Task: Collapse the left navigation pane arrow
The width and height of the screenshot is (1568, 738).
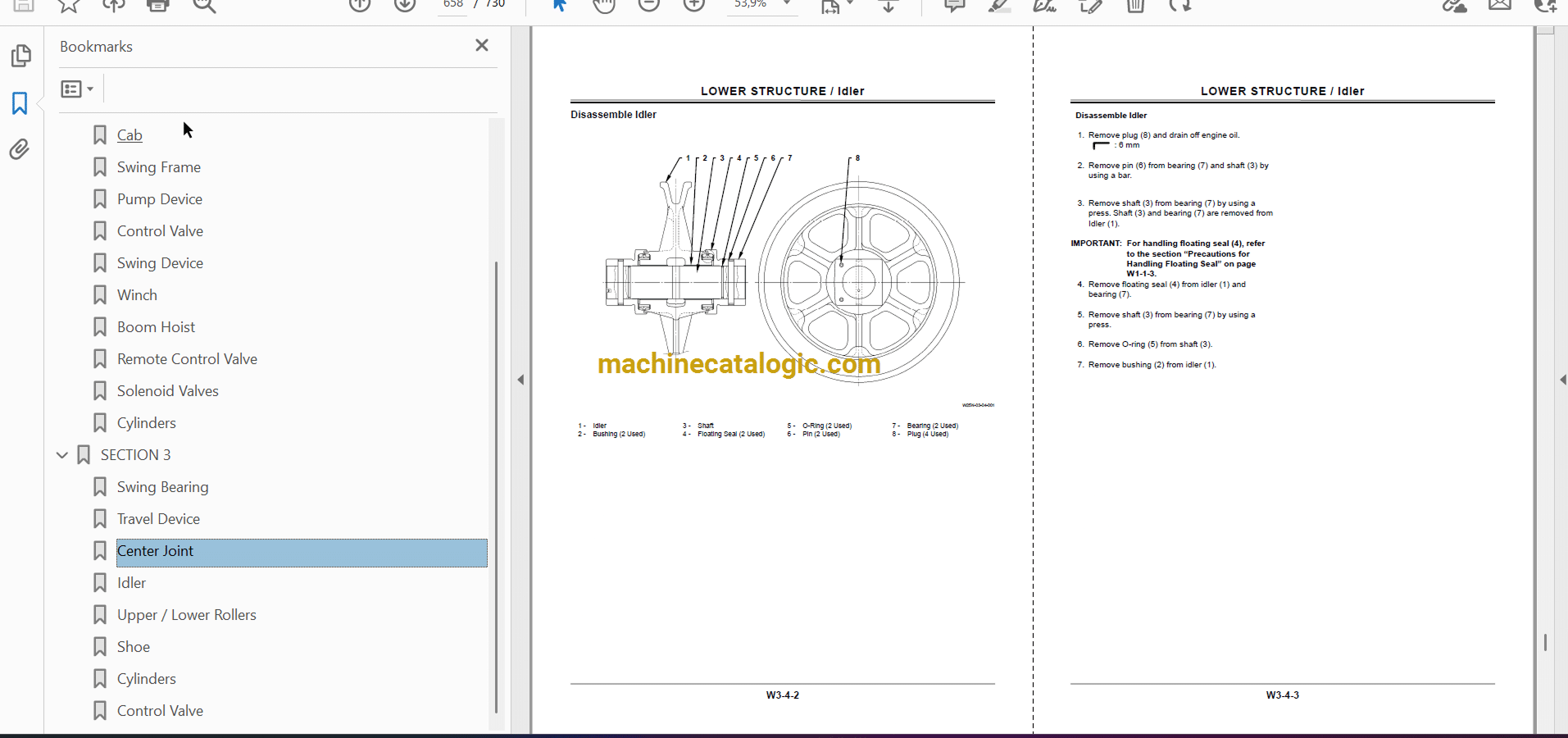Action: coord(520,380)
